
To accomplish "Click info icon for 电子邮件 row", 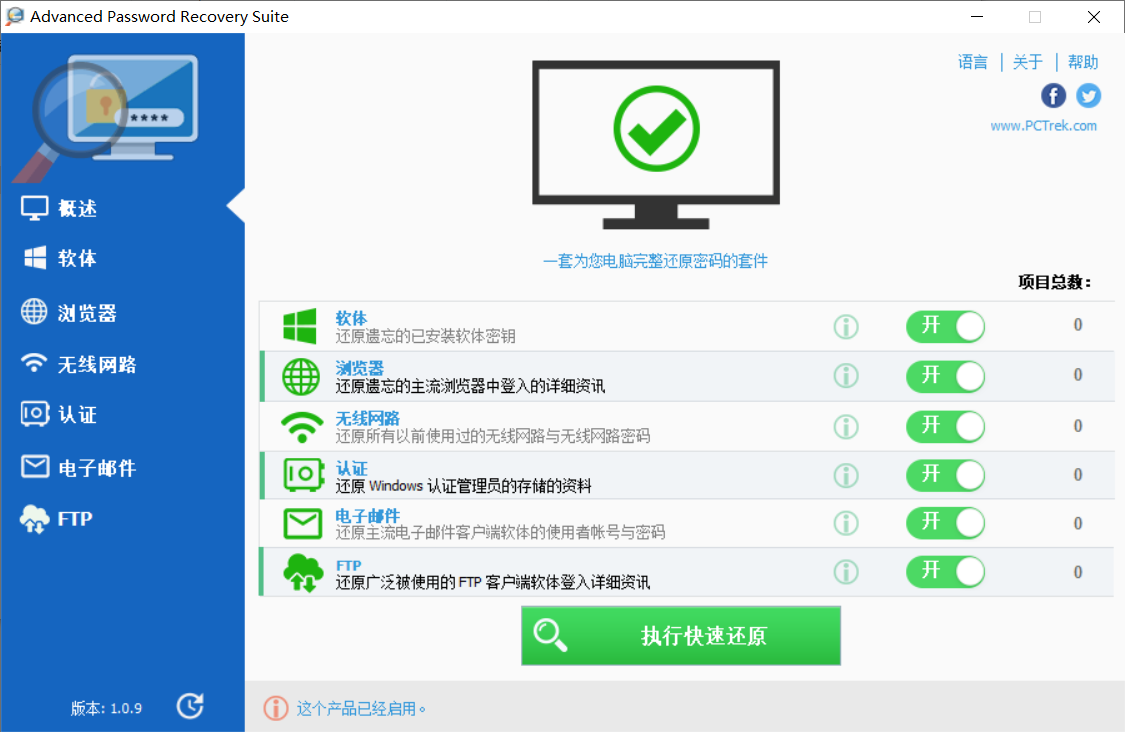I will coord(846,523).
